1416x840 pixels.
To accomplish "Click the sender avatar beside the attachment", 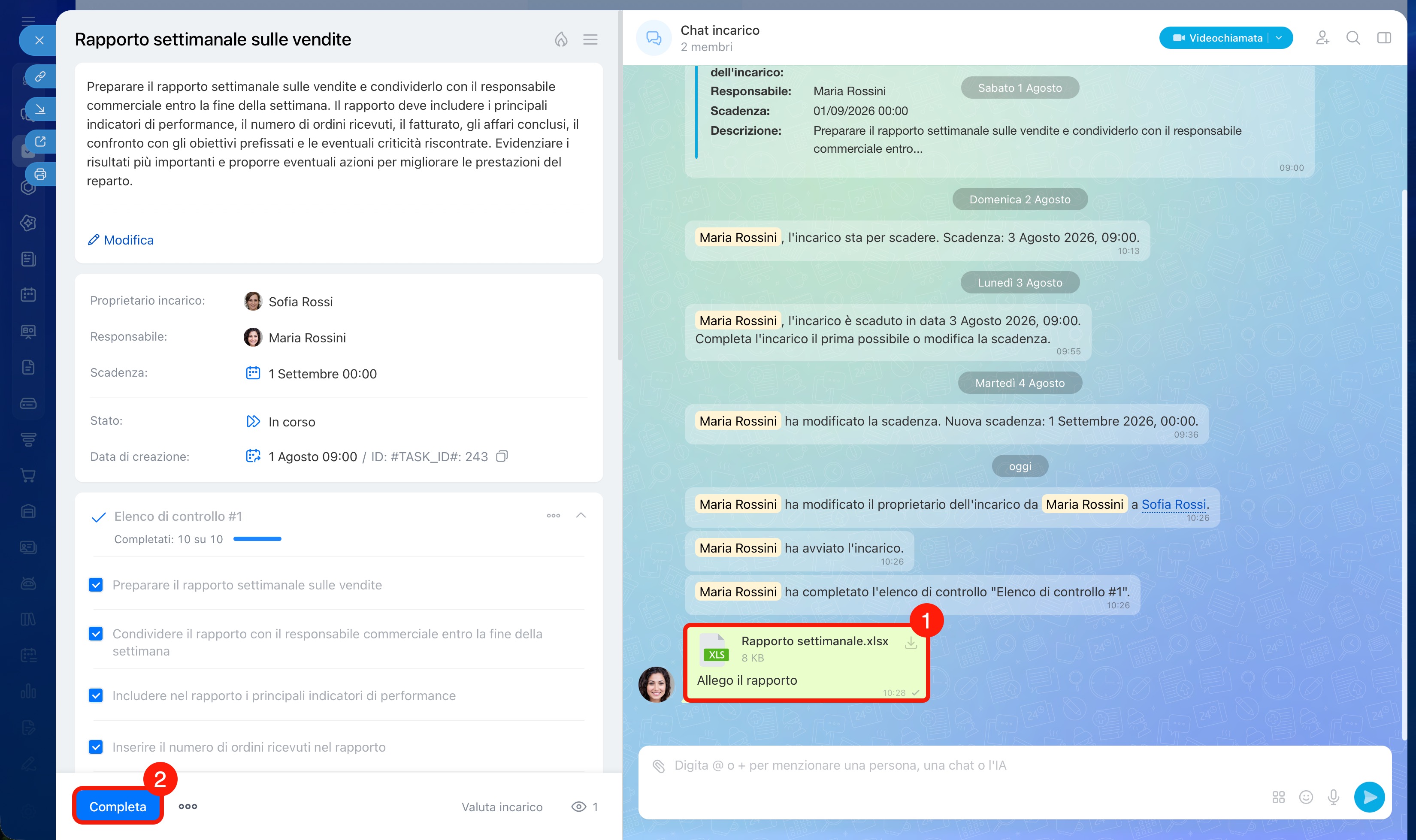I will click(656, 684).
